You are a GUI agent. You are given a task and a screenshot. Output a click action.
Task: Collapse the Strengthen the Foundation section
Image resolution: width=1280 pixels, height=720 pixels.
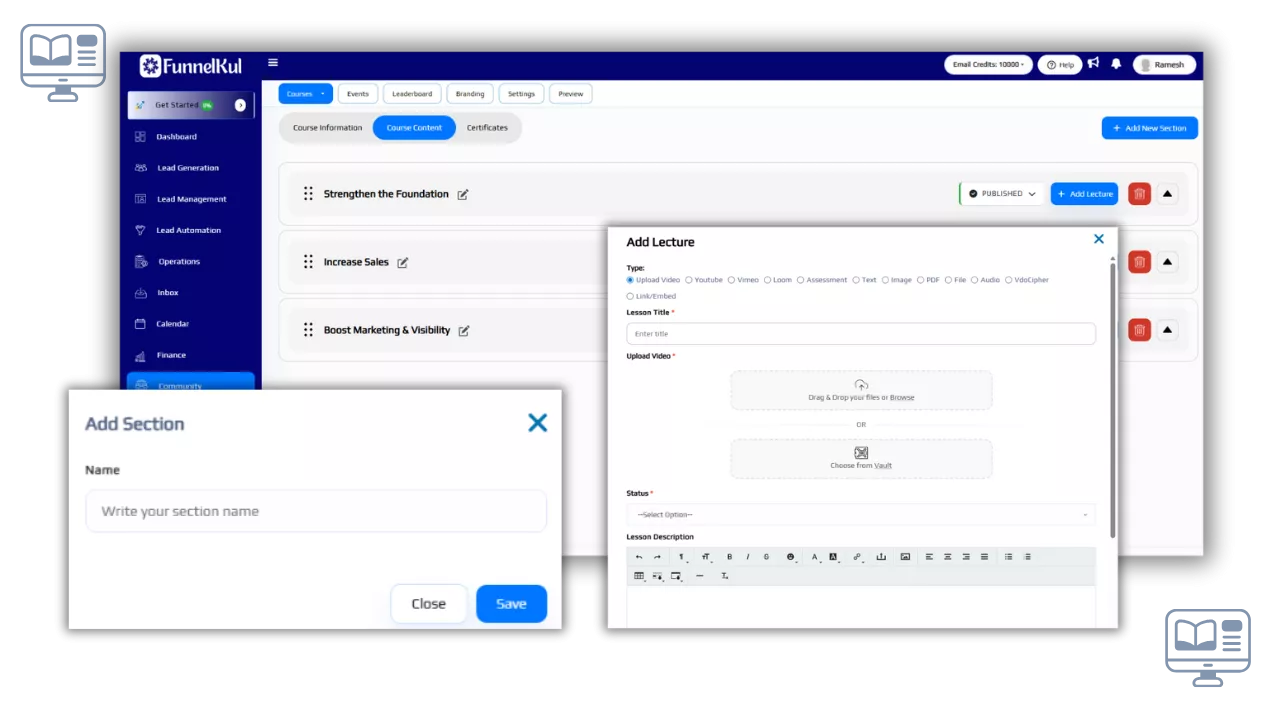1167,194
